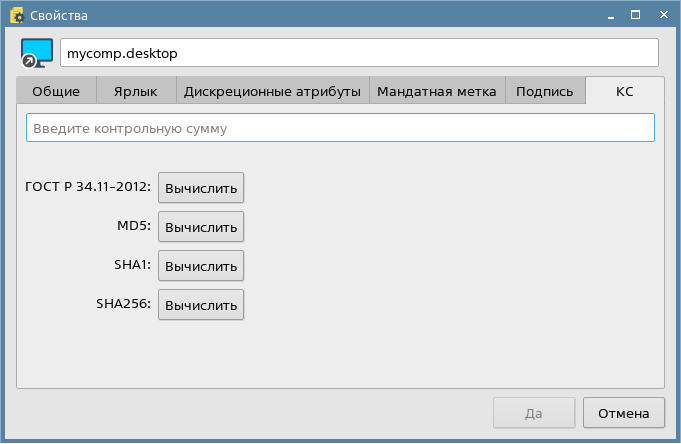
Task: Close the Свойства dialog window
Action: 662,15
